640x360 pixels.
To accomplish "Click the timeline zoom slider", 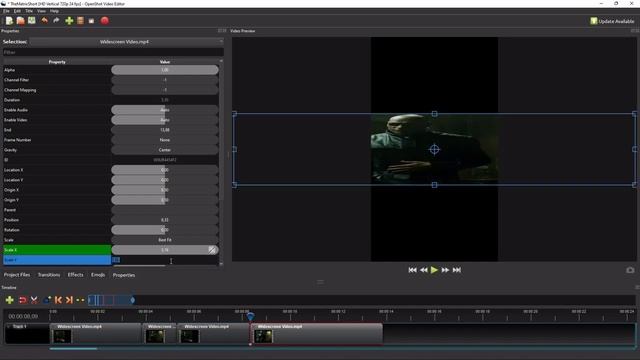I will click(x=111, y=300).
